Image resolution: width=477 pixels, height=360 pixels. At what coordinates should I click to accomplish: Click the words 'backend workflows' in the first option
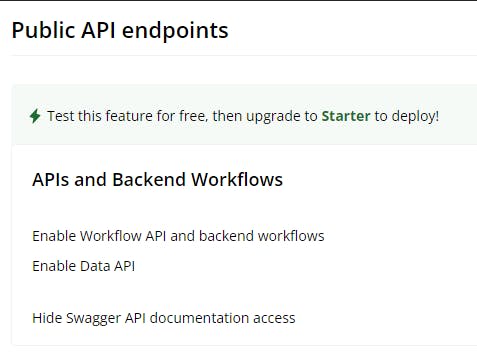261,236
